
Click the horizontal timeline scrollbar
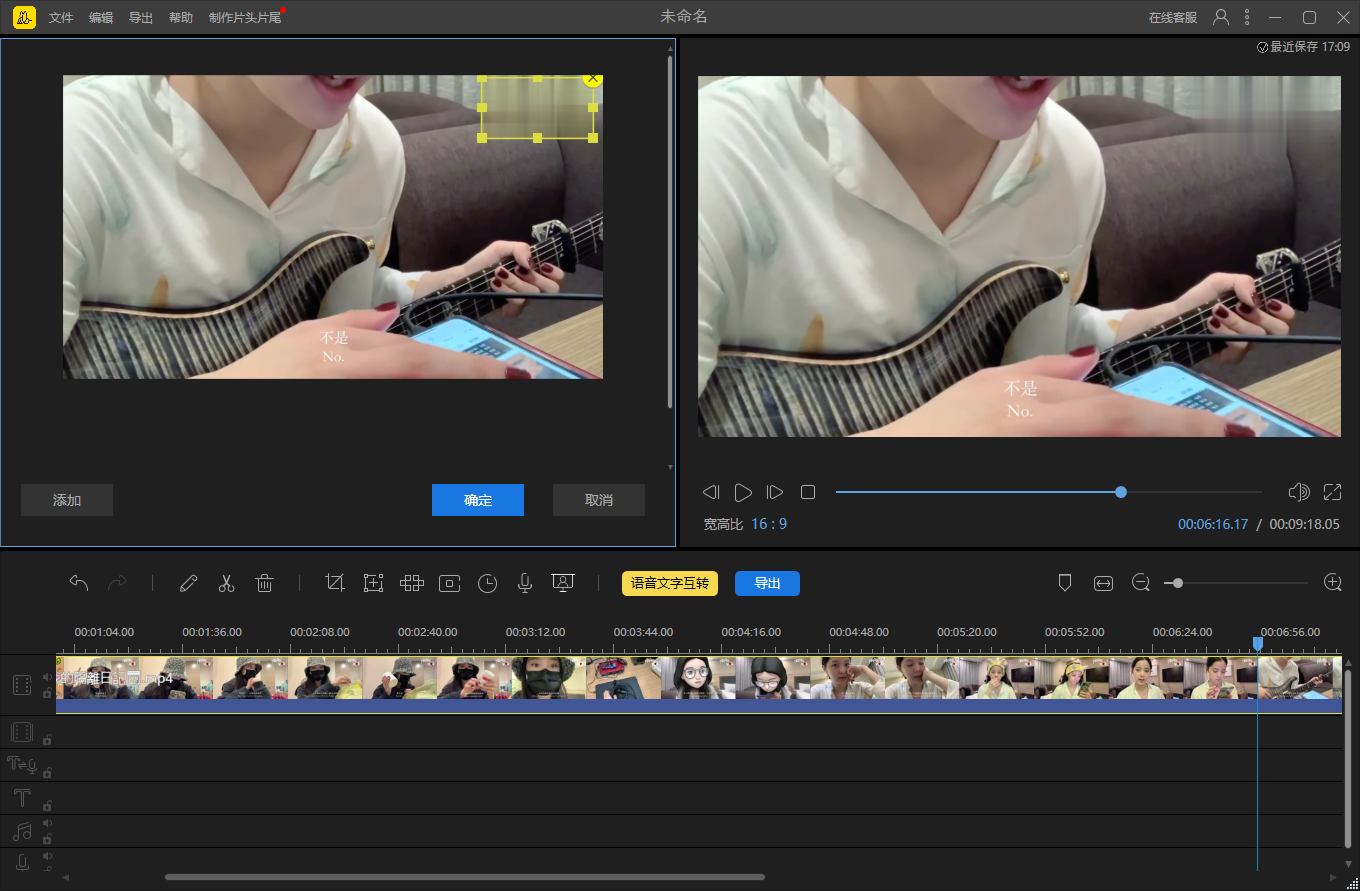465,877
